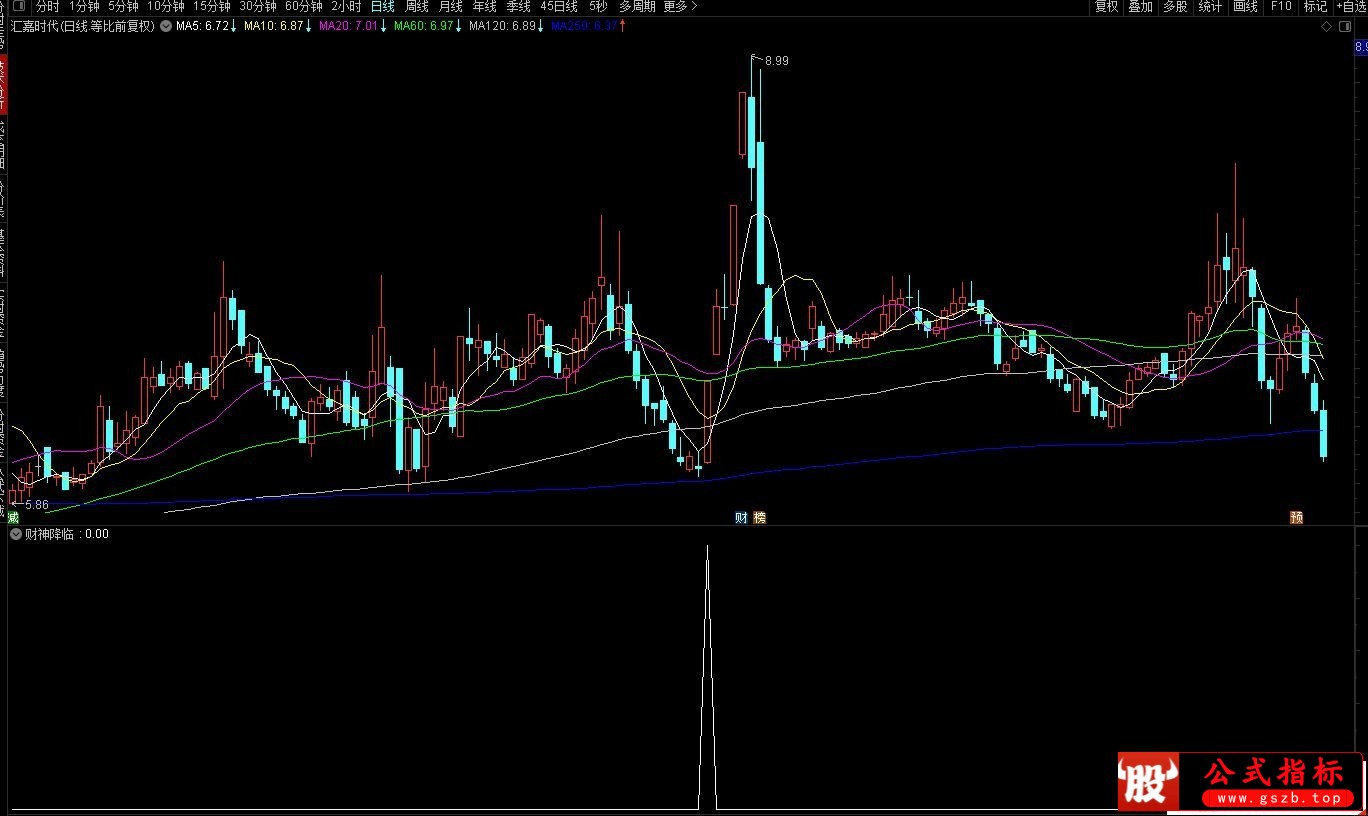This screenshot has height=816, width=1368.
Task: Click the 8.99 high price label
Action: [x=776, y=61]
